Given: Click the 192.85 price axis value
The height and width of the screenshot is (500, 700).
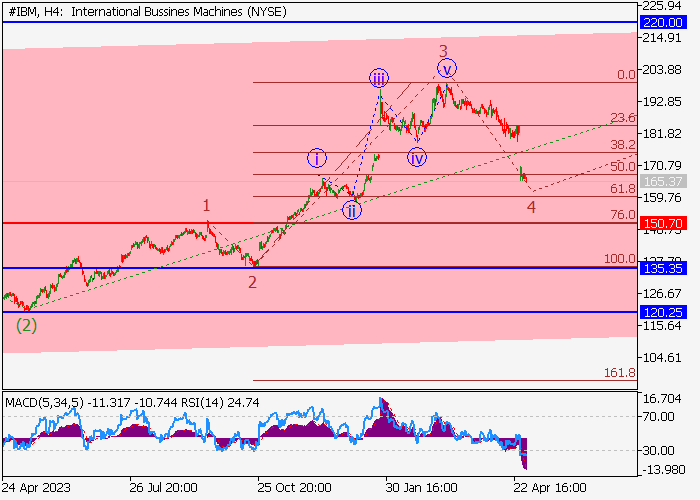Looking at the screenshot, I should [x=662, y=102].
